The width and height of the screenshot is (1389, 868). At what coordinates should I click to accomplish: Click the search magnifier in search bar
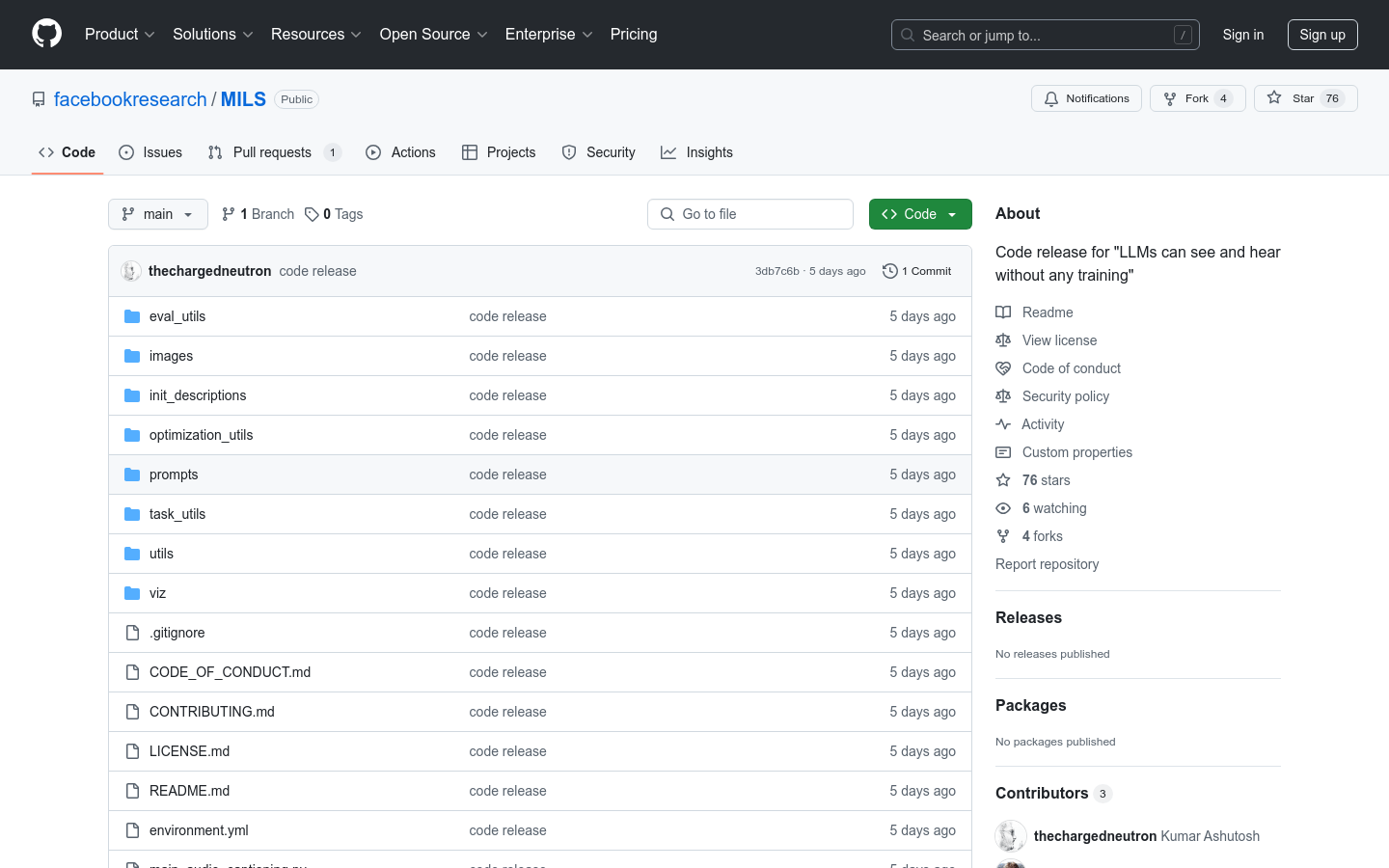(908, 35)
